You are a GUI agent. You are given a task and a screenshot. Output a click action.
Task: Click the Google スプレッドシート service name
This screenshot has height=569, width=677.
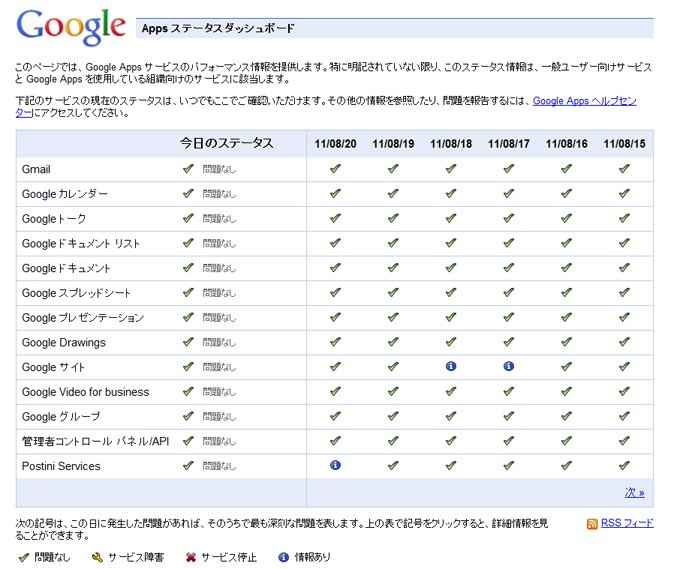(76, 293)
